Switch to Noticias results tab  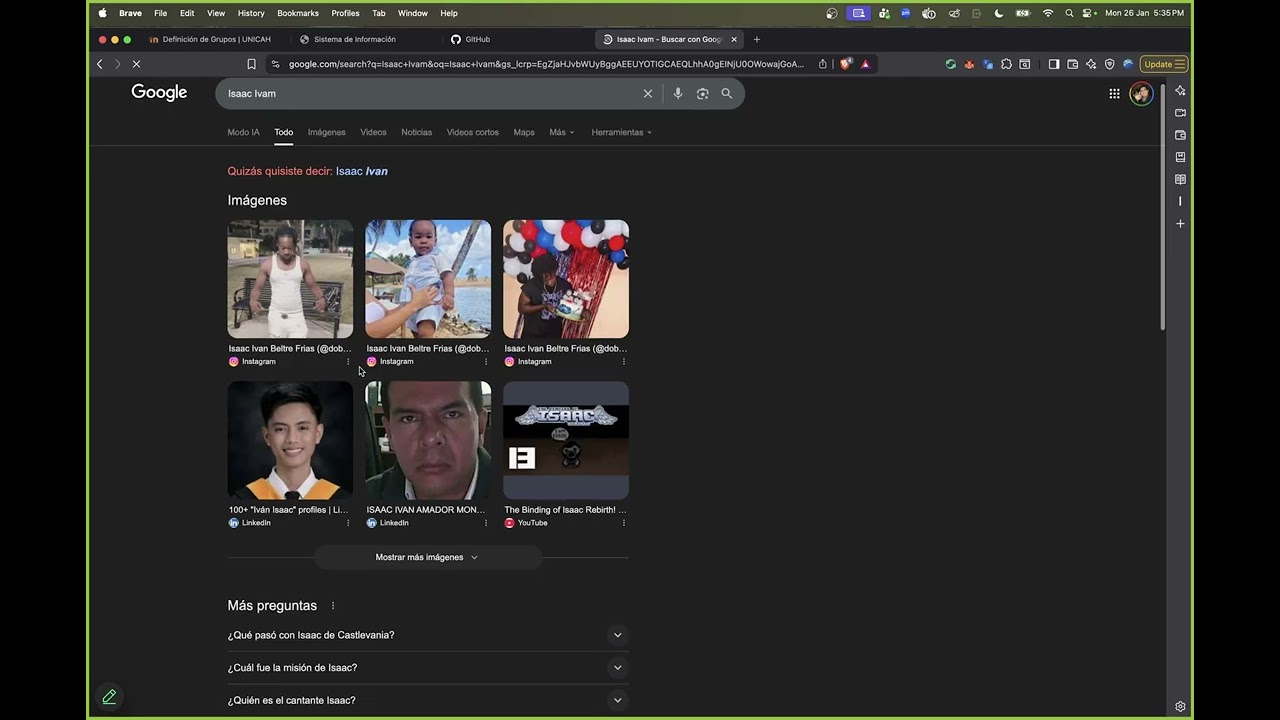tap(416, 132)
